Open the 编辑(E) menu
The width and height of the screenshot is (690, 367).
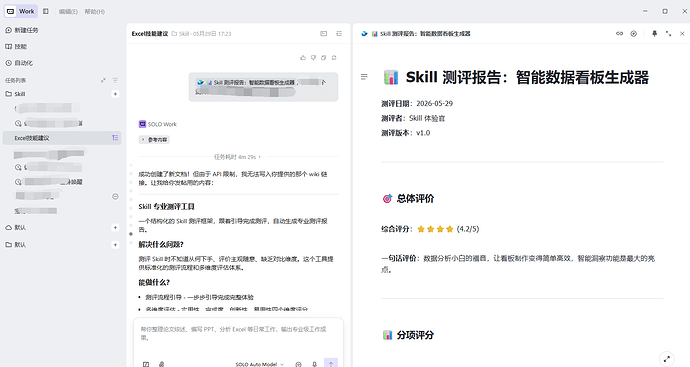click(x=68, y=12)
